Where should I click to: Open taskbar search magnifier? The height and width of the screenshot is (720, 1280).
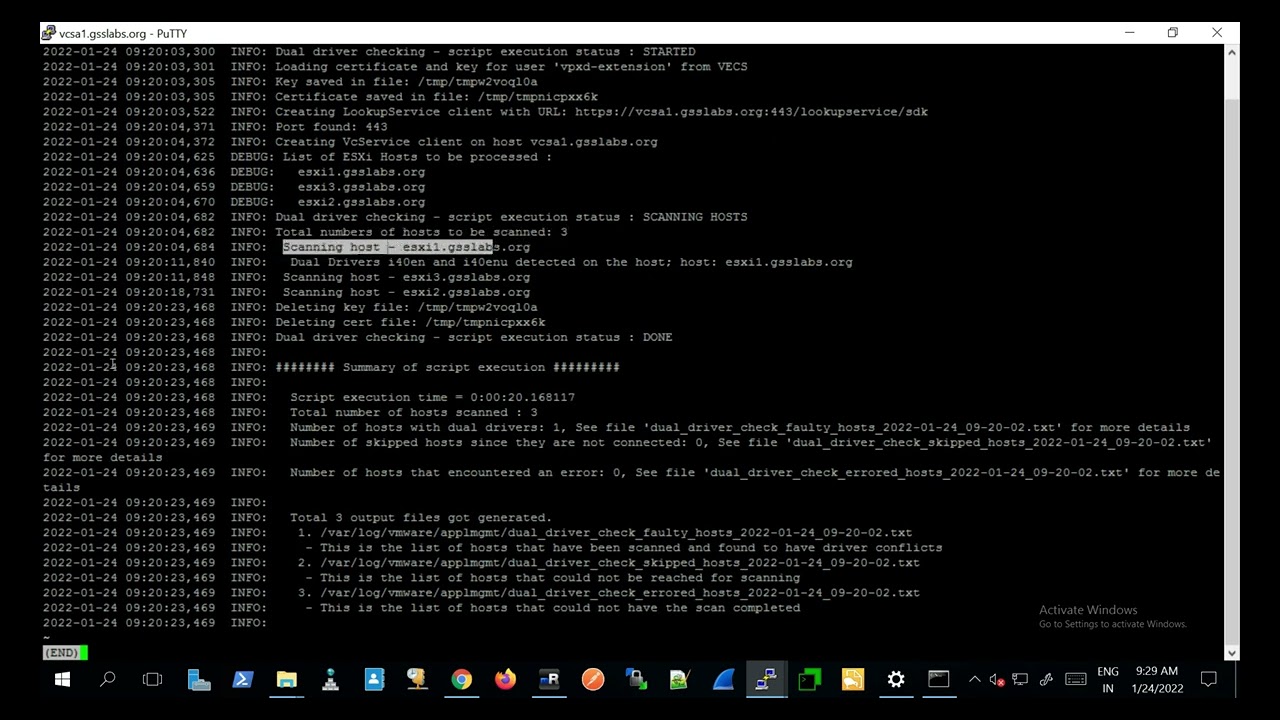(x=107, y=680)
